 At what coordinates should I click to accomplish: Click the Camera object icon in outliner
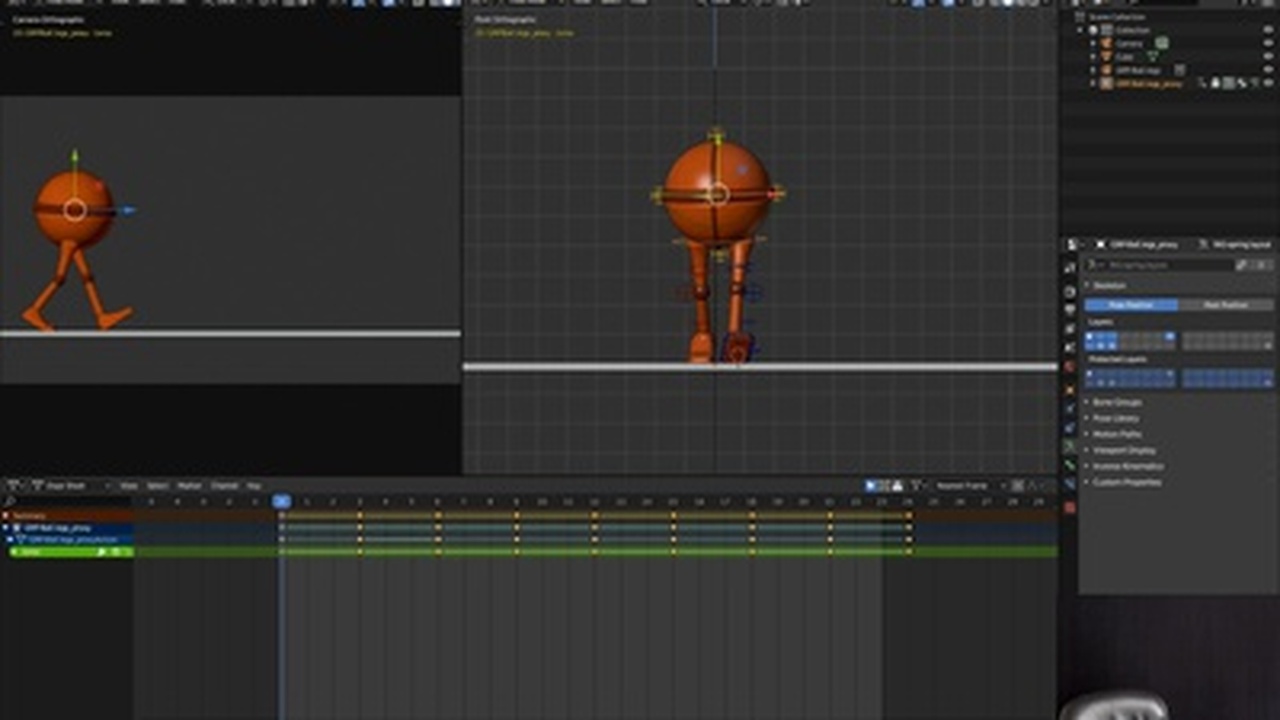click(1107, 44)
